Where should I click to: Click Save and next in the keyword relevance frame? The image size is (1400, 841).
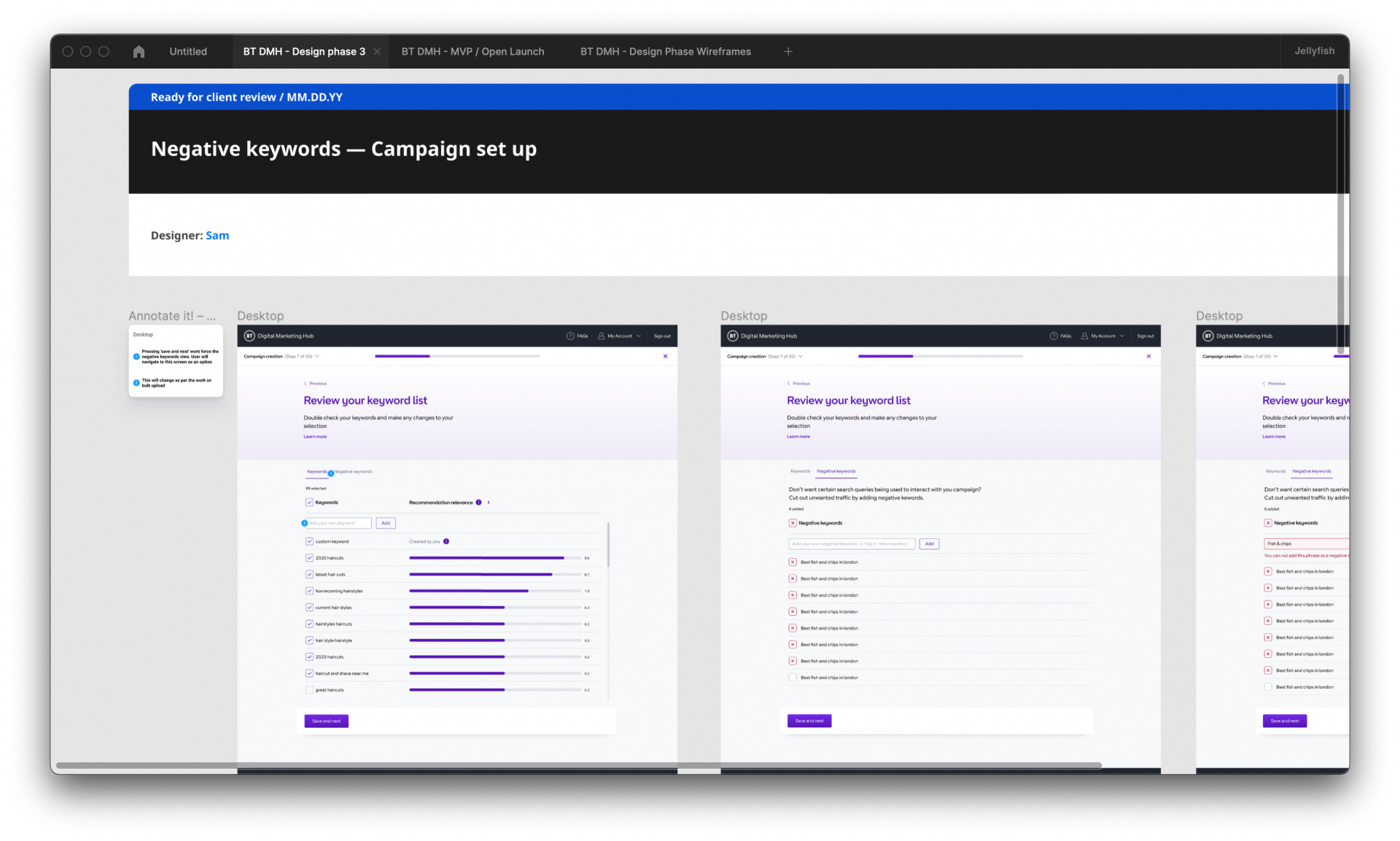[326, 721]
